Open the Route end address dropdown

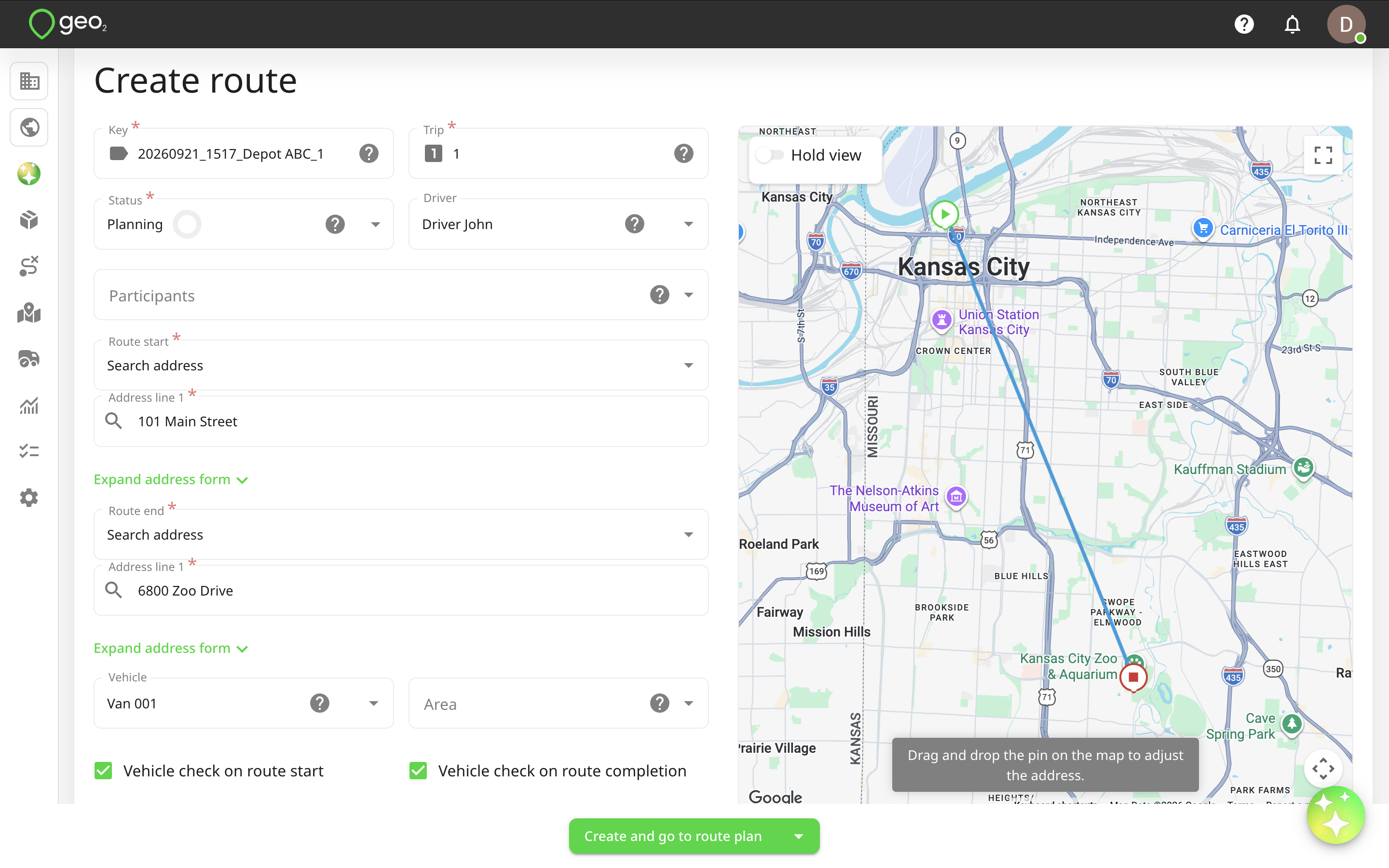[689, 535]
